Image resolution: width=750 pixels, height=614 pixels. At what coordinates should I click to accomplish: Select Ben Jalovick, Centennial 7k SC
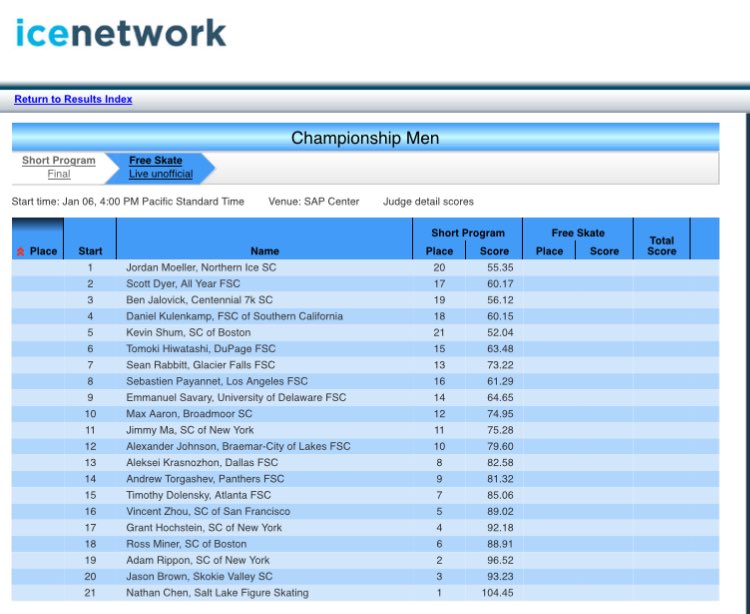tap(199, 300)
